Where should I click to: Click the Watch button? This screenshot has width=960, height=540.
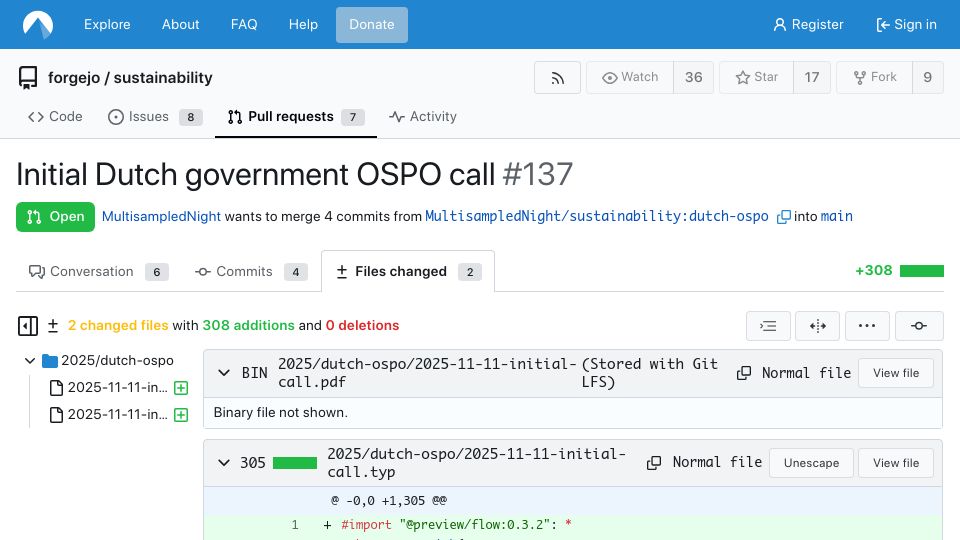[x=630, y=78]
